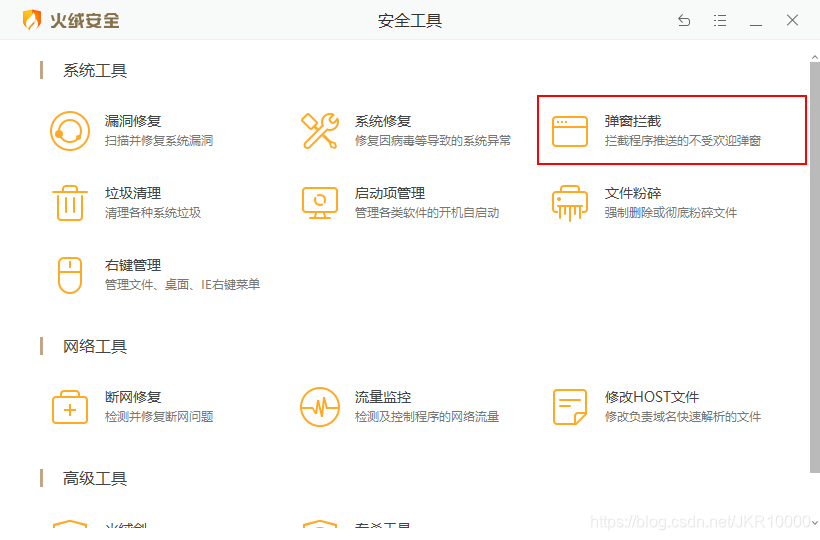Viewport: 820px width, 540px height.
Task: Click the scrollbar up arrow
Action: pyautogui.click(x=815, y=56)
